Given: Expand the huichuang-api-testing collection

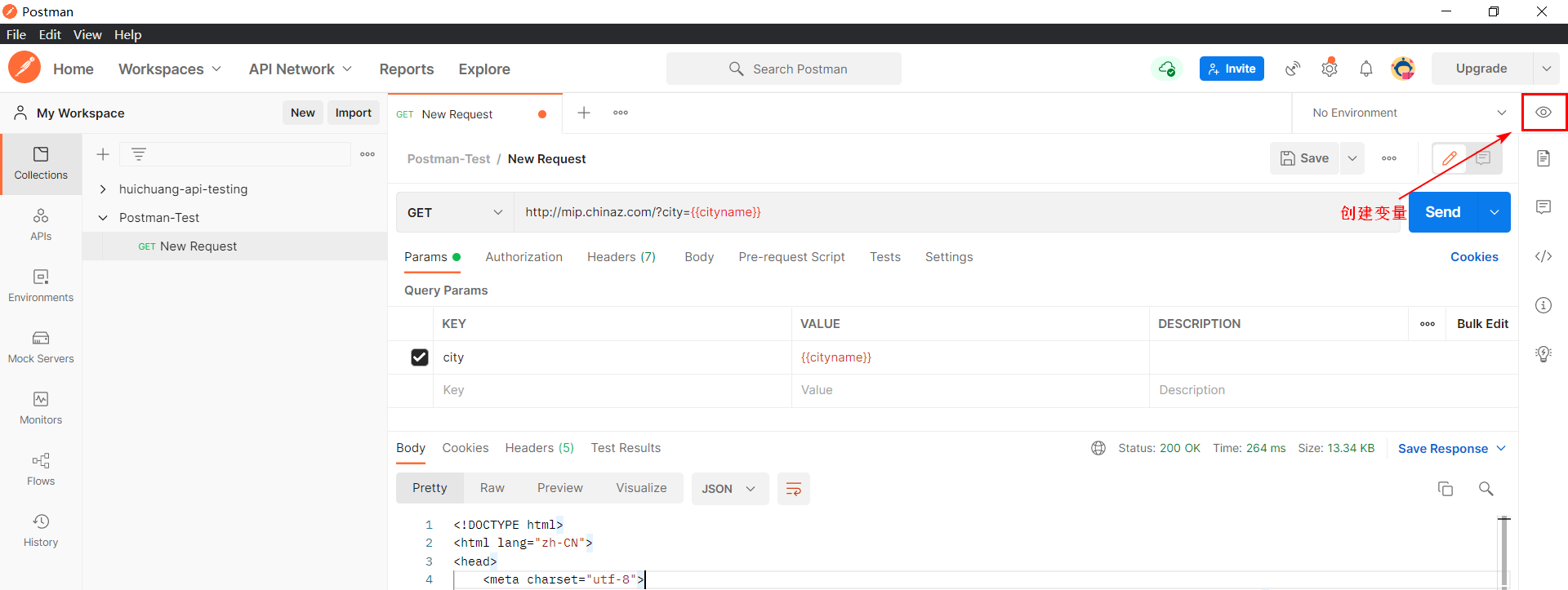Looking at the screenshot, I should click(103, 189).
